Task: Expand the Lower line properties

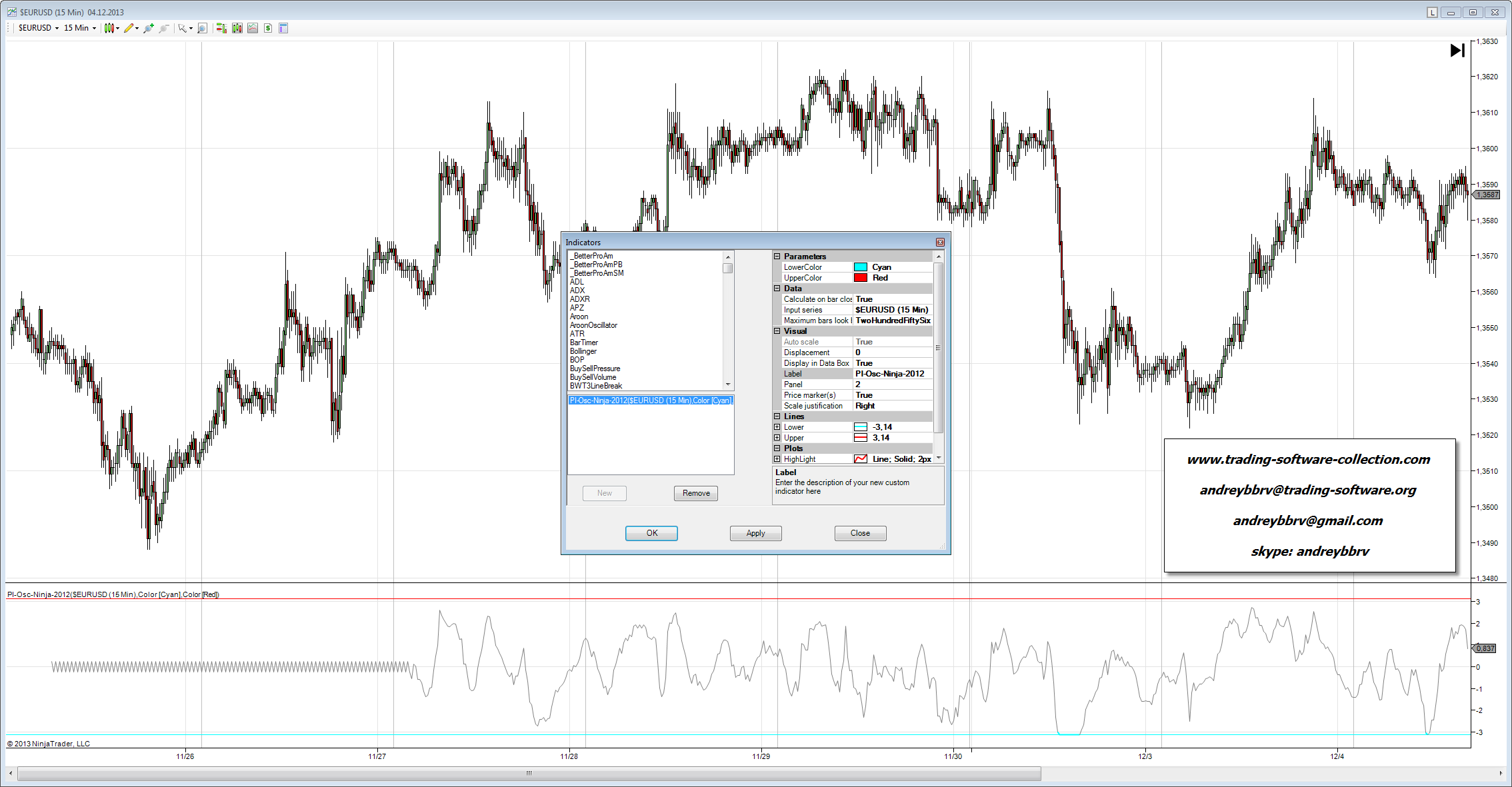Action: coord(777,427)
